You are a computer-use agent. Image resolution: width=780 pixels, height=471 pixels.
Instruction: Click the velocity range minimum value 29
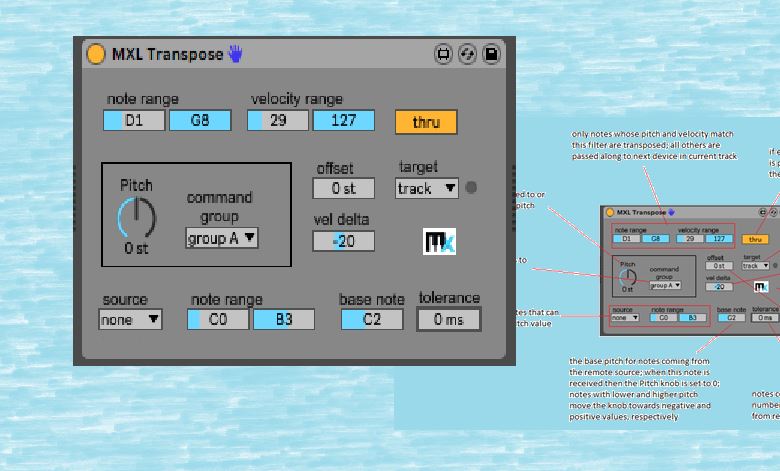point(277,121)
